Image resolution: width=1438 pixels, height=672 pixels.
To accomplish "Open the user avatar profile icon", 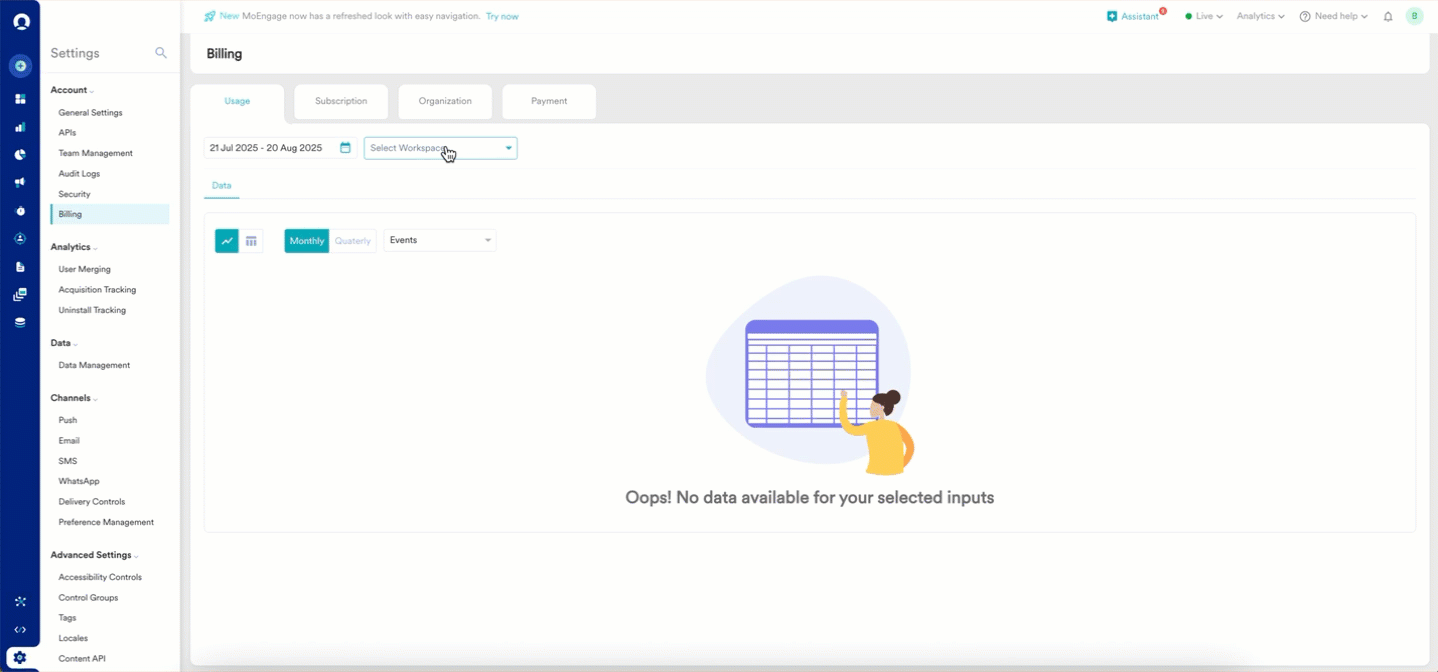I will tap(1414, 16).
